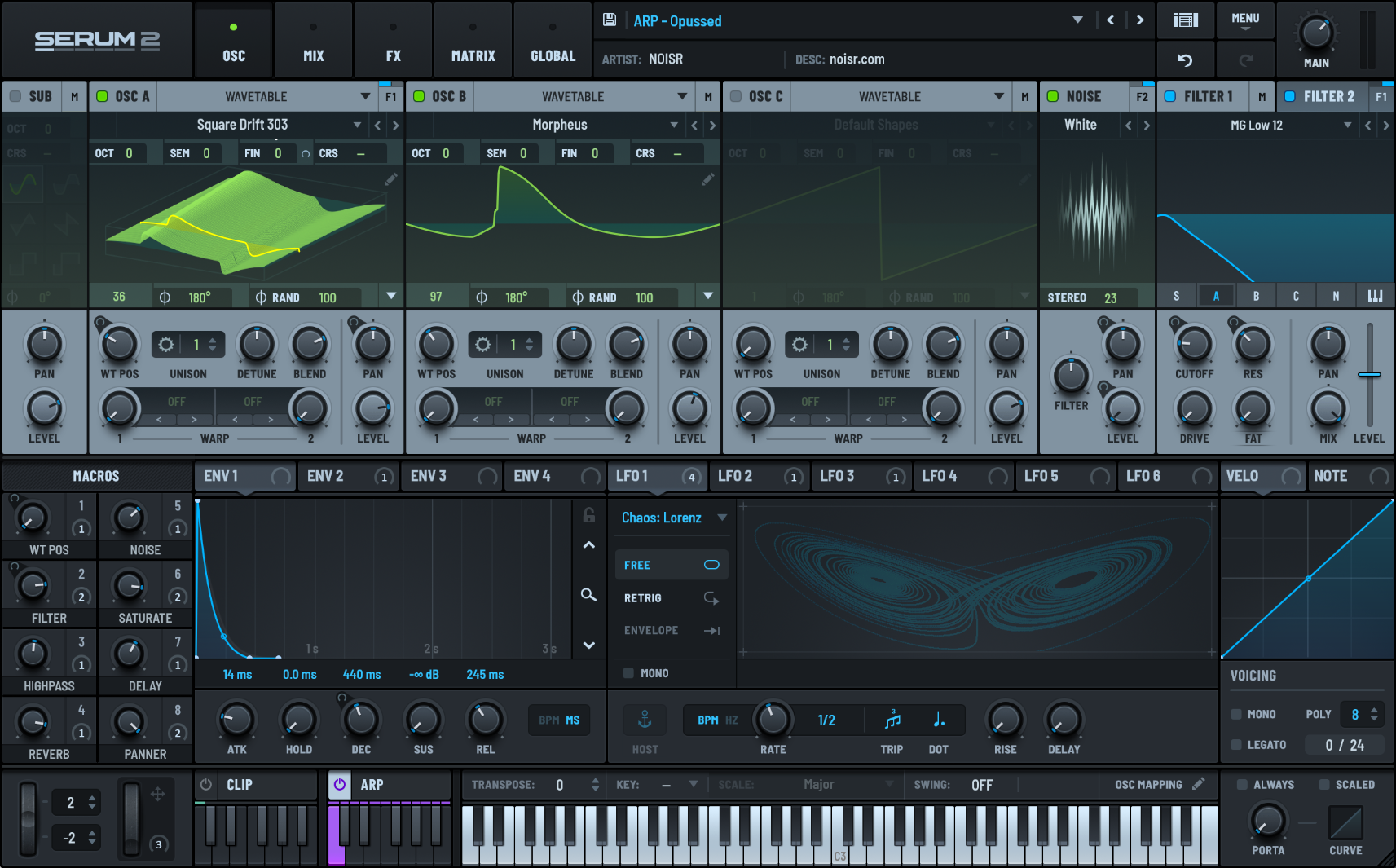Click the anchor HOST icon in the LFO section
Viewport: 1396px width, 868px height.
[645, 720]
